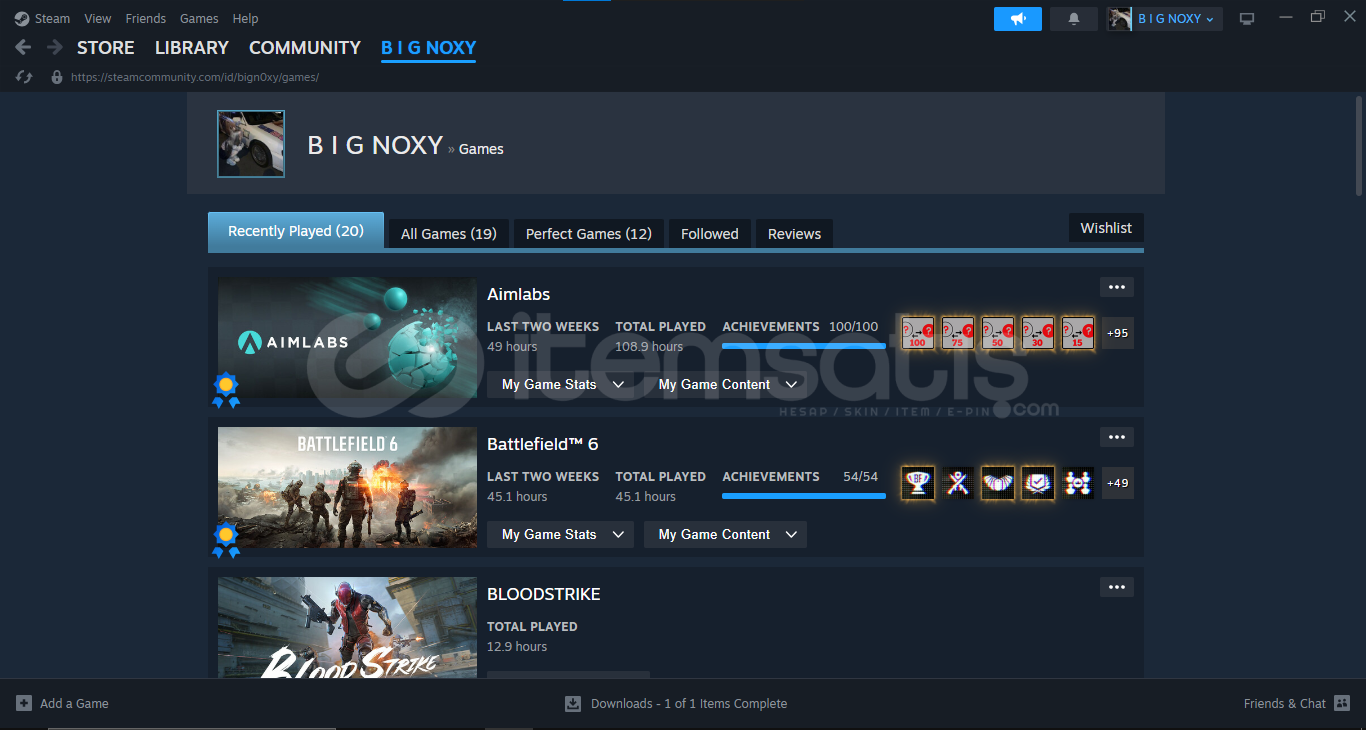Switch to the Reviews tab
The height and width of the screenshot is (730, 1366).
coord(794,233)
